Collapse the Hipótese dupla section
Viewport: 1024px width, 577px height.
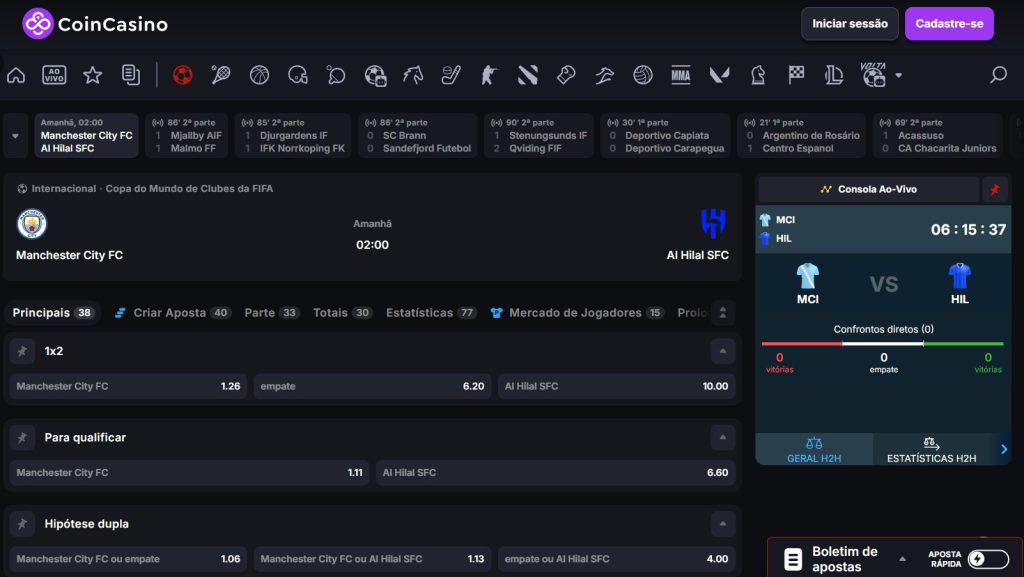pyautogui.click(x=722, y=523)
